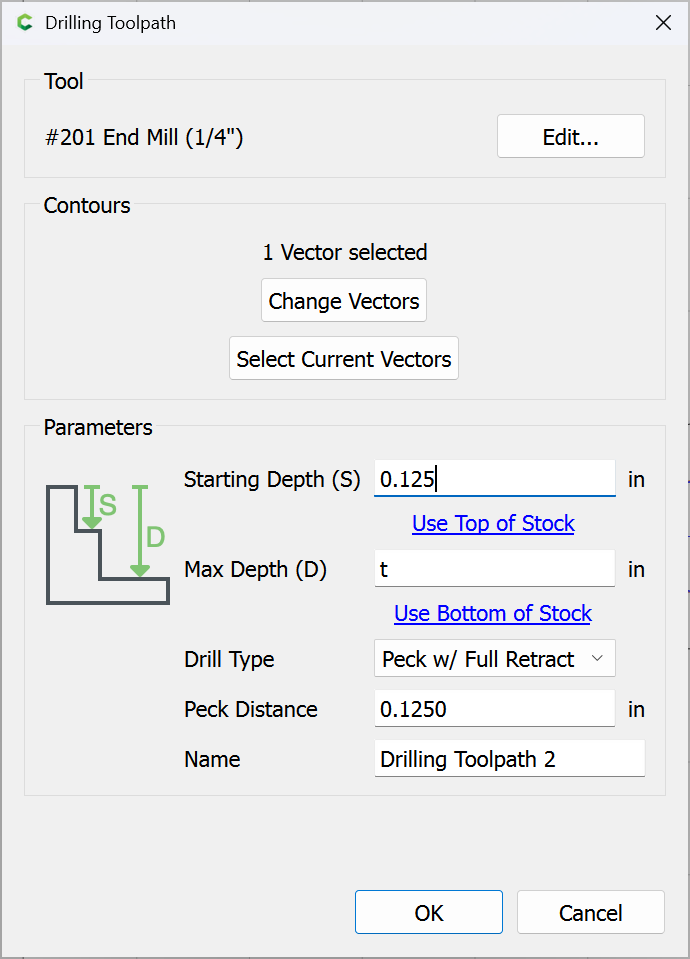Click the Carbide Create logo in title bar
690x959 pixels.
tap(25, 22)
